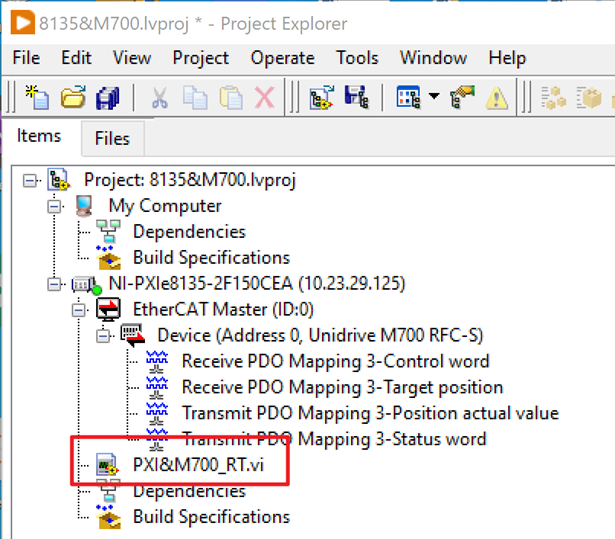Click the Copy toolbar icon
Screen dimensions: 615x539
[x=195, y=97]
